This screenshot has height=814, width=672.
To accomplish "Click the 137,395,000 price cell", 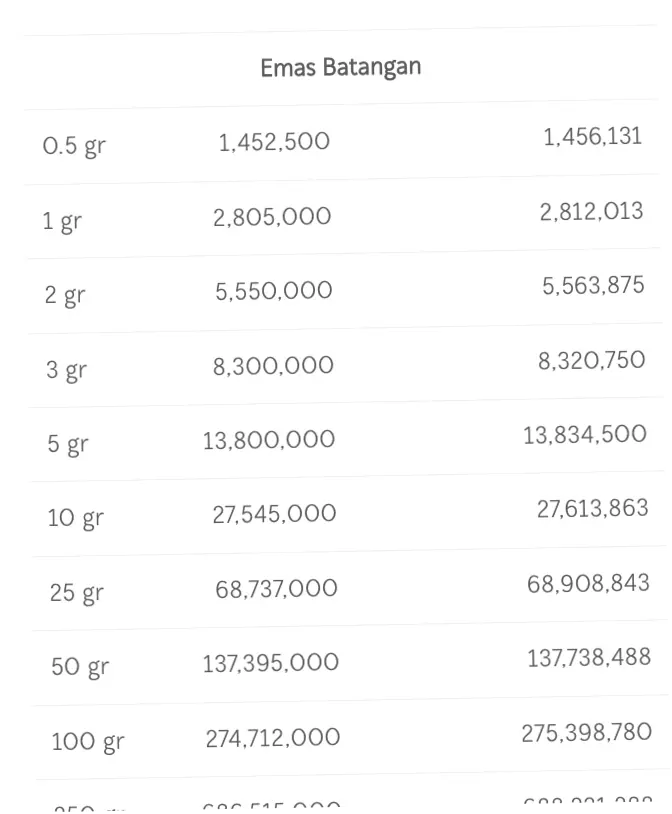I will coord(271,662).
